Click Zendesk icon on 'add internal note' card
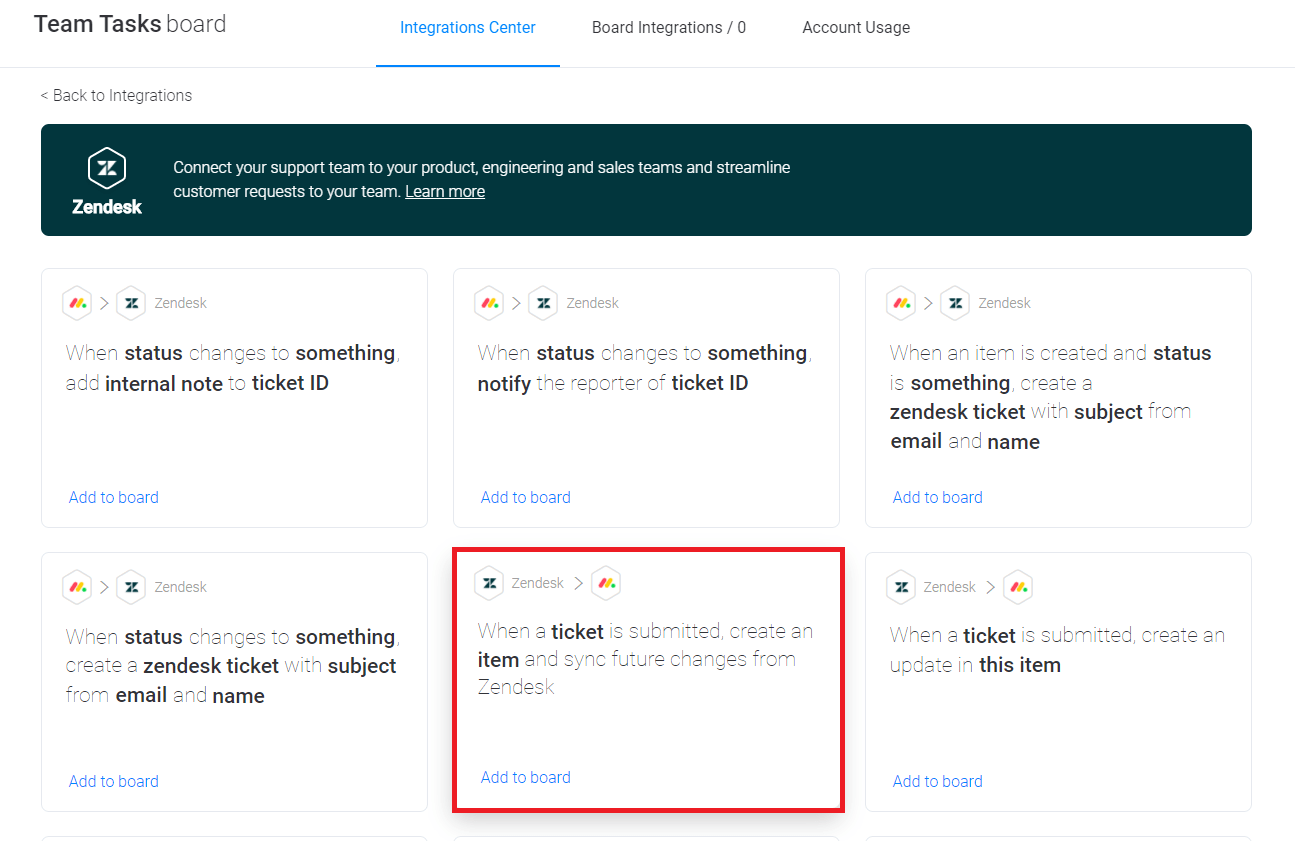The image size is (1295, 841). tap(131, 303)
